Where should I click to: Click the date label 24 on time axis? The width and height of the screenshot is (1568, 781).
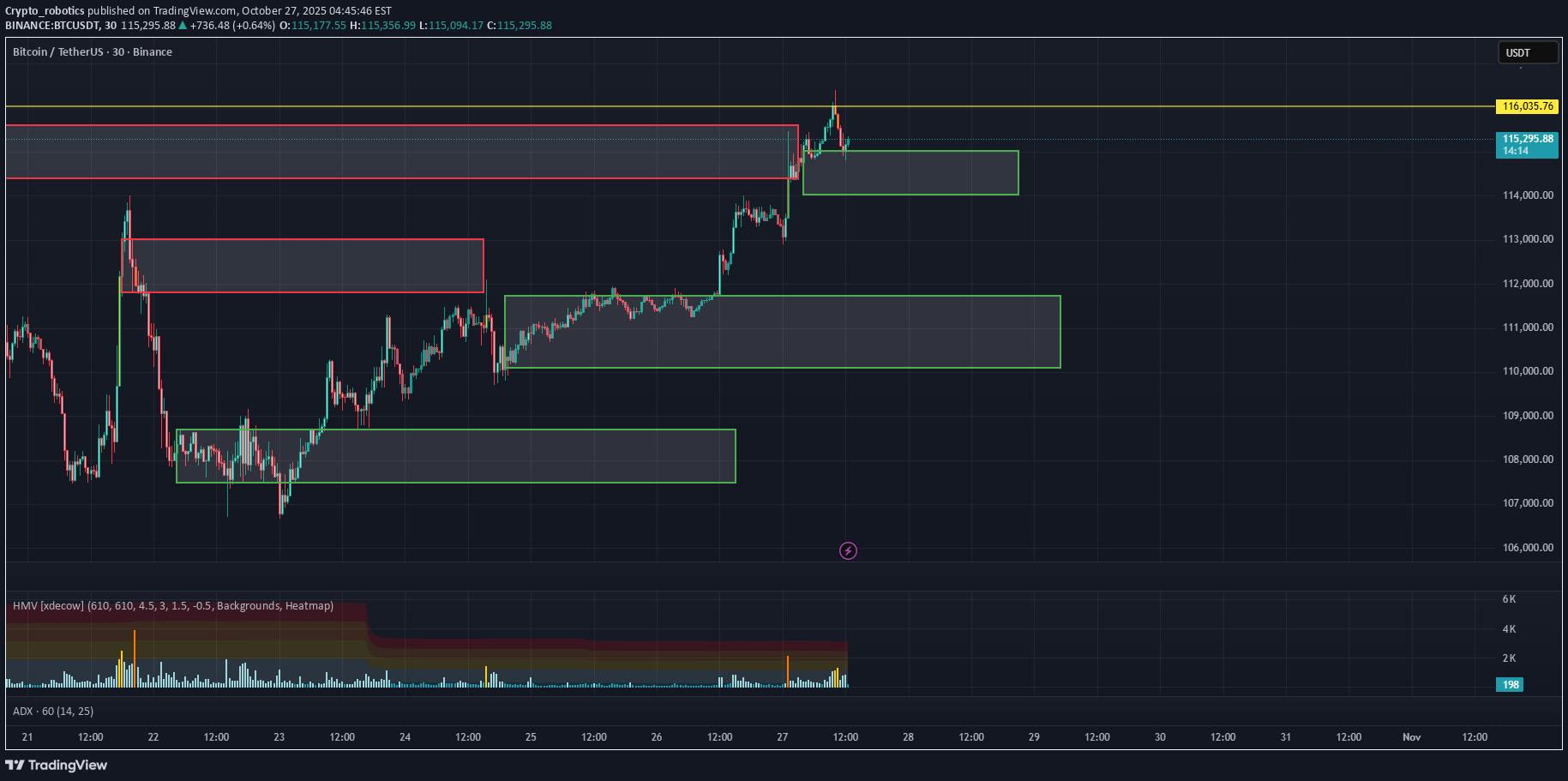[x=406, y=737]
